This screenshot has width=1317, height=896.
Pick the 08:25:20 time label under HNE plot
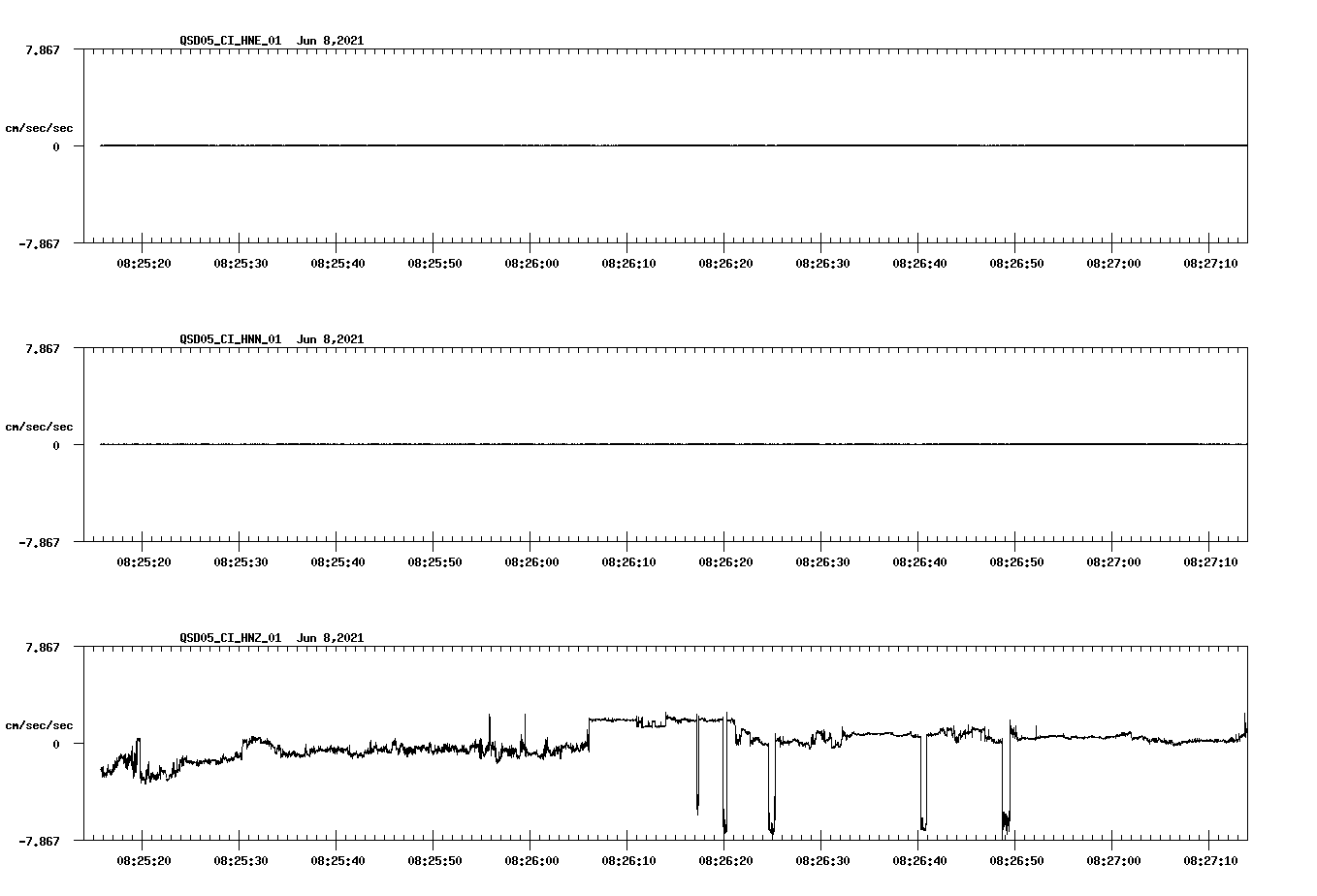(144, 264)
